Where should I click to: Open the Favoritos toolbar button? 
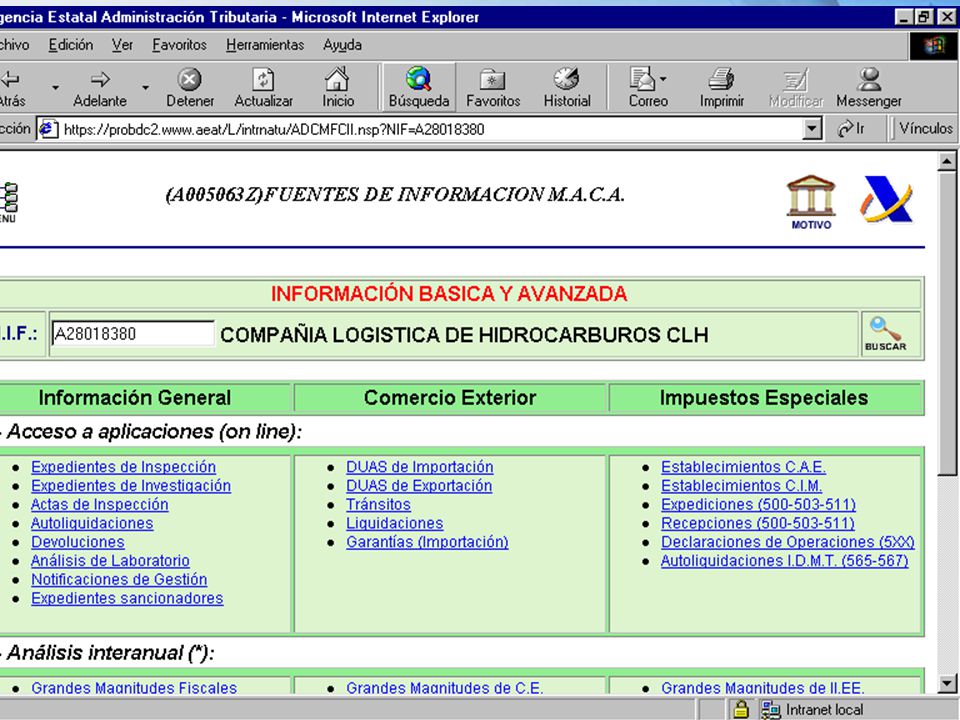tap(493, 88)
